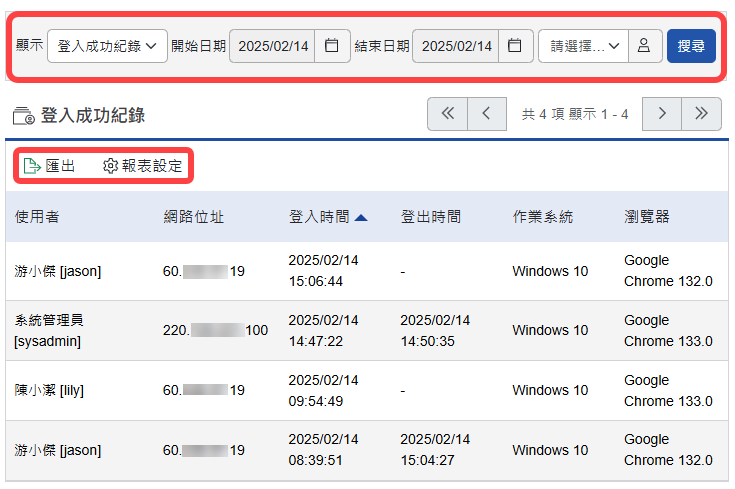735x489 pixels.
Task: Click the 網路位址 column header
Action: (x=193, y=217)
